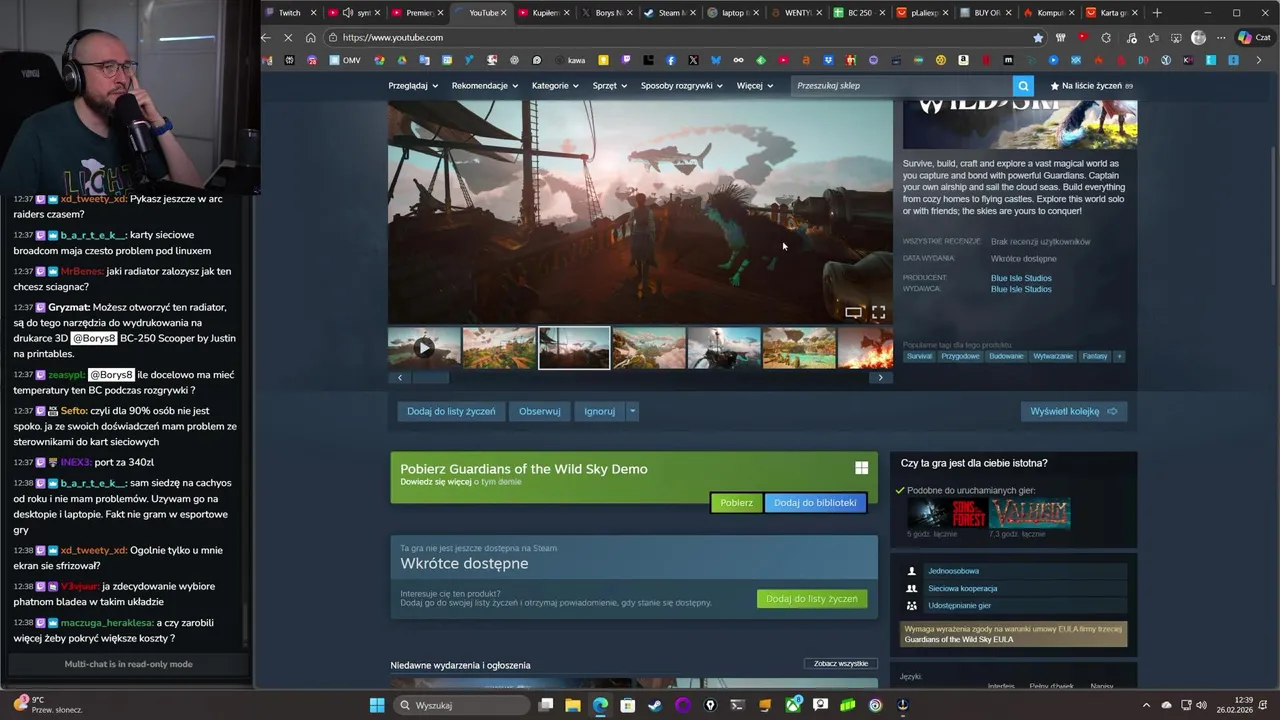Switch trailer player to theater mode icon

[853, 313]
